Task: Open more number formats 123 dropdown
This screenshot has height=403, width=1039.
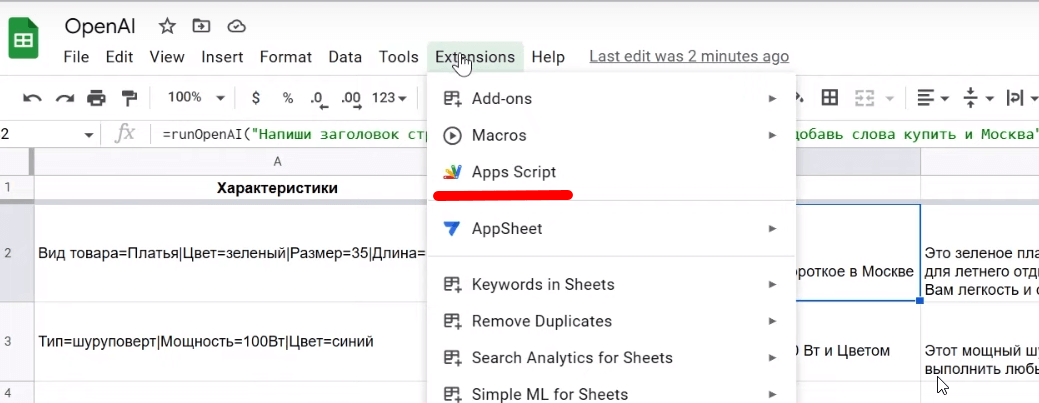Action: [389, 98]
